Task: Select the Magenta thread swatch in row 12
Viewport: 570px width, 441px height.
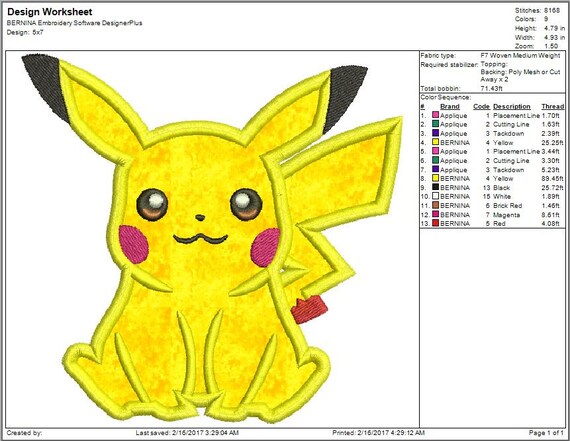Action: tap(435, 215)
